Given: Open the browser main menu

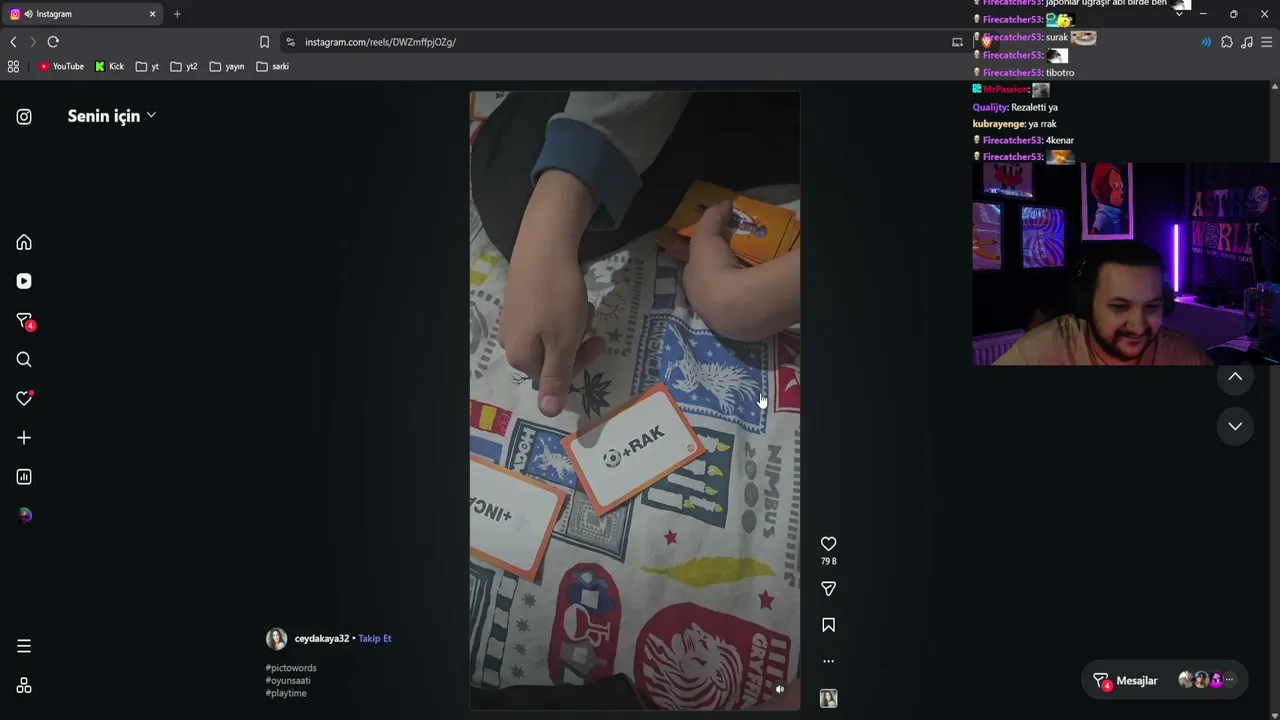Looking at the screenshot, I should tap(1267, 42).
